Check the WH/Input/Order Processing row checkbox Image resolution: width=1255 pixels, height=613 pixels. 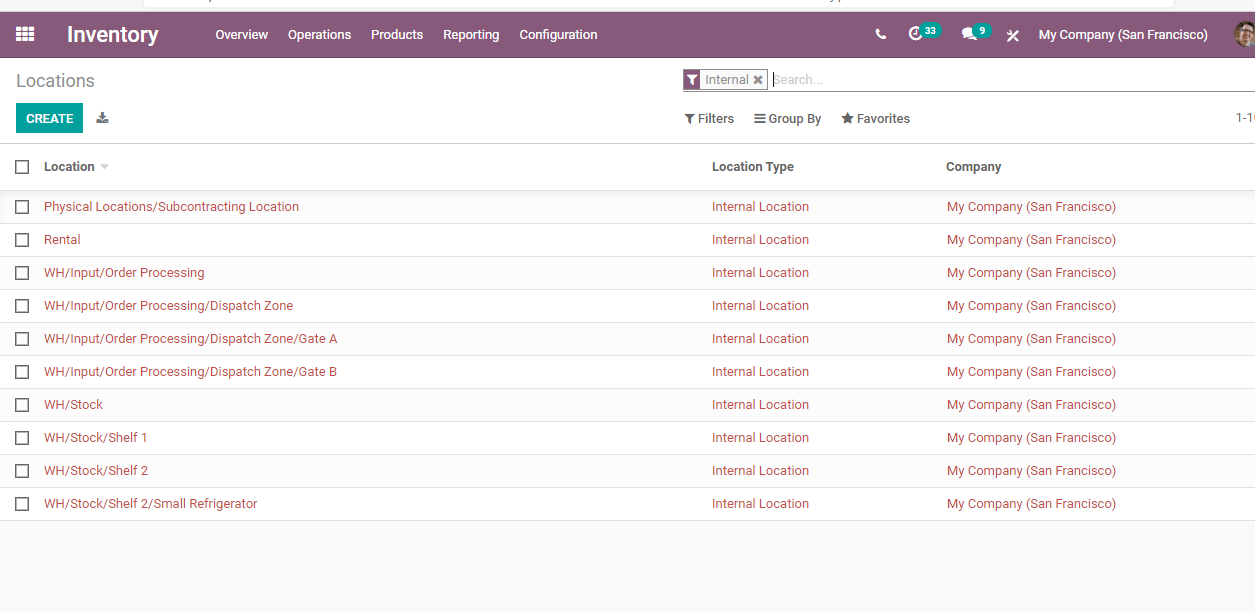tap(22, 273)
